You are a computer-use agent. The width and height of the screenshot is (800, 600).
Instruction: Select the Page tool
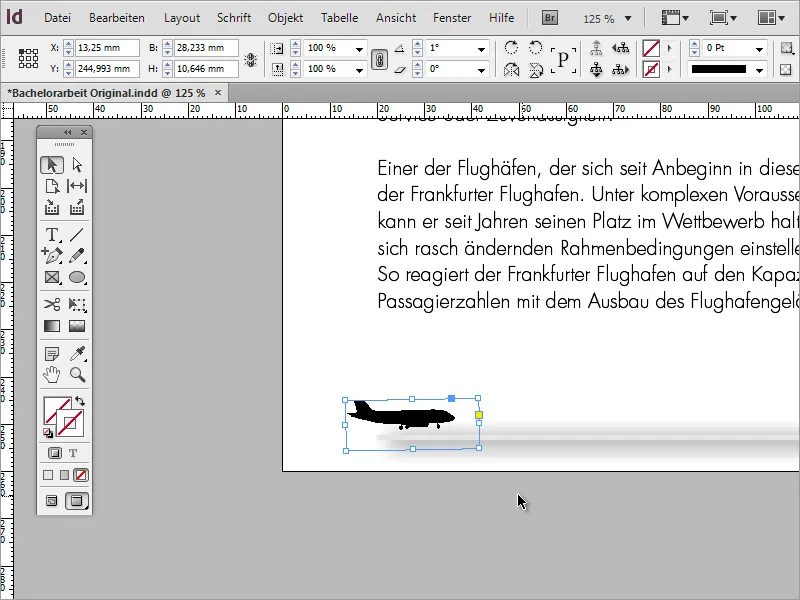pyautogui.click(x=52, y=186)
